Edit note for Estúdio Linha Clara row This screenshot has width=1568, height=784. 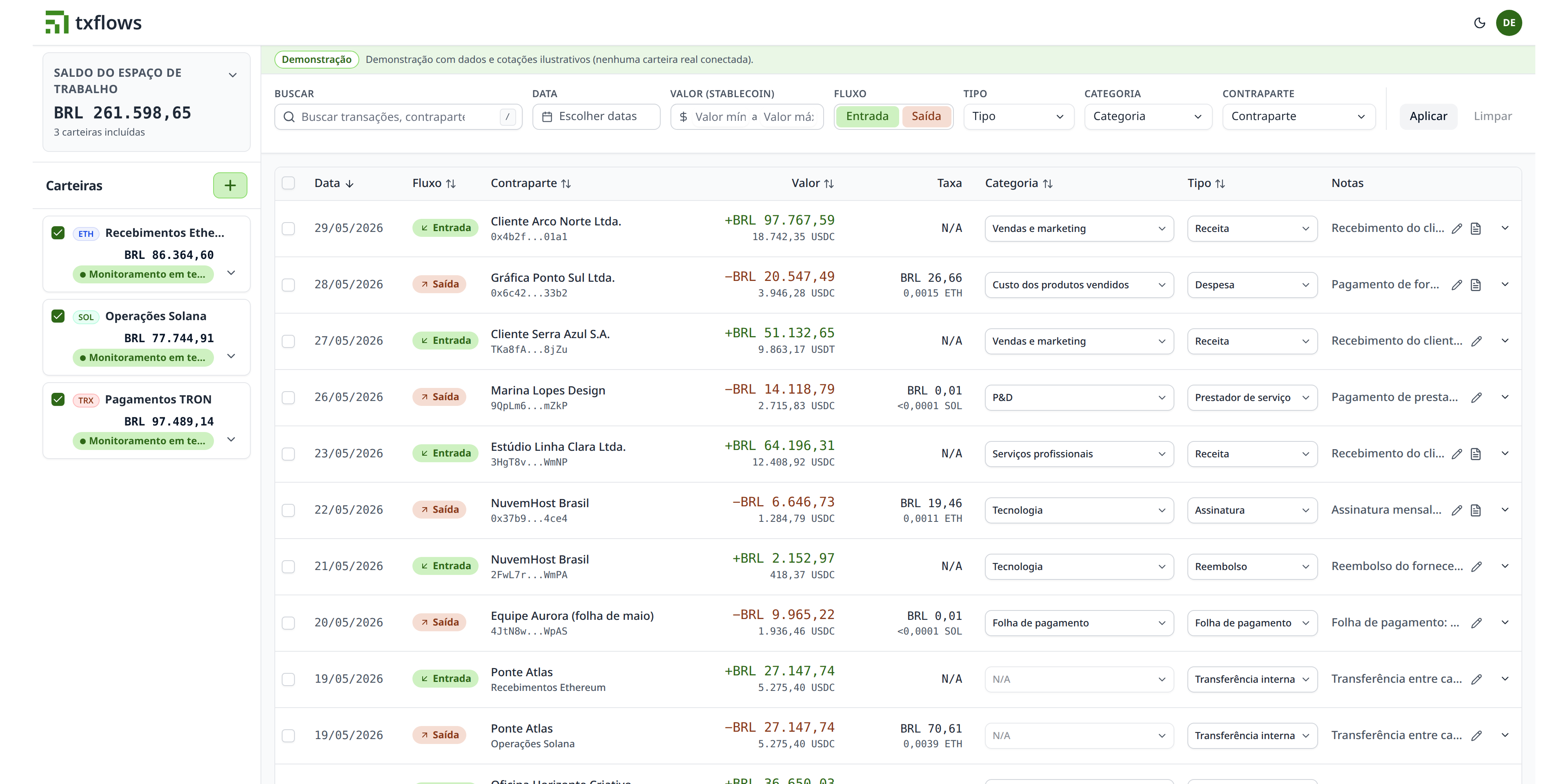tap(1457, 454)
